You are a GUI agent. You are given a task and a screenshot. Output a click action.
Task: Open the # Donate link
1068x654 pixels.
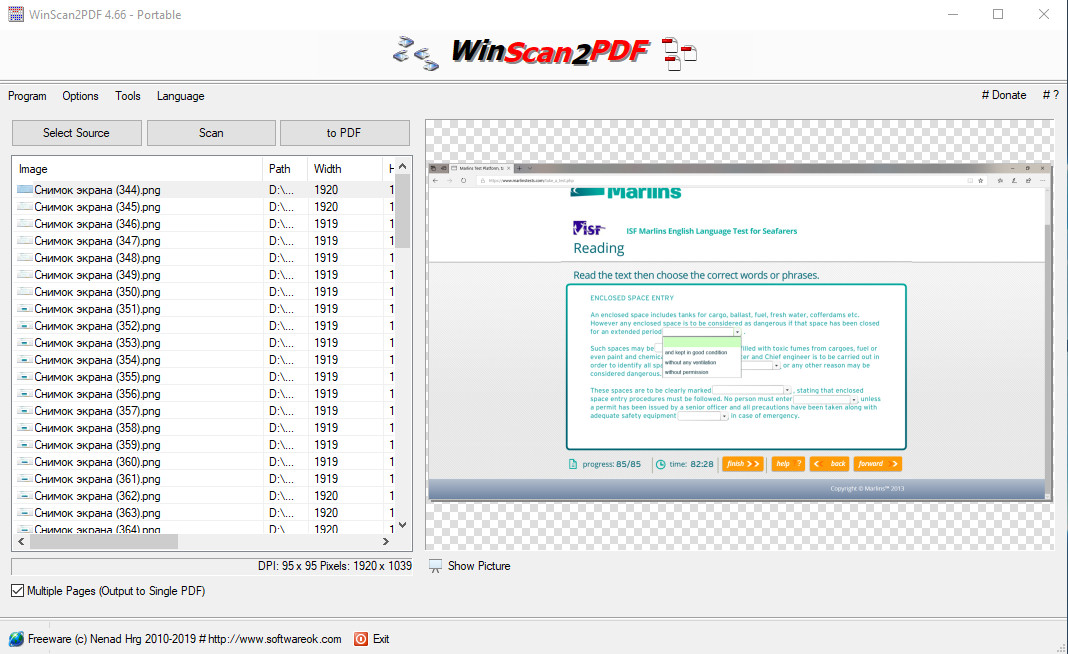1004,95
